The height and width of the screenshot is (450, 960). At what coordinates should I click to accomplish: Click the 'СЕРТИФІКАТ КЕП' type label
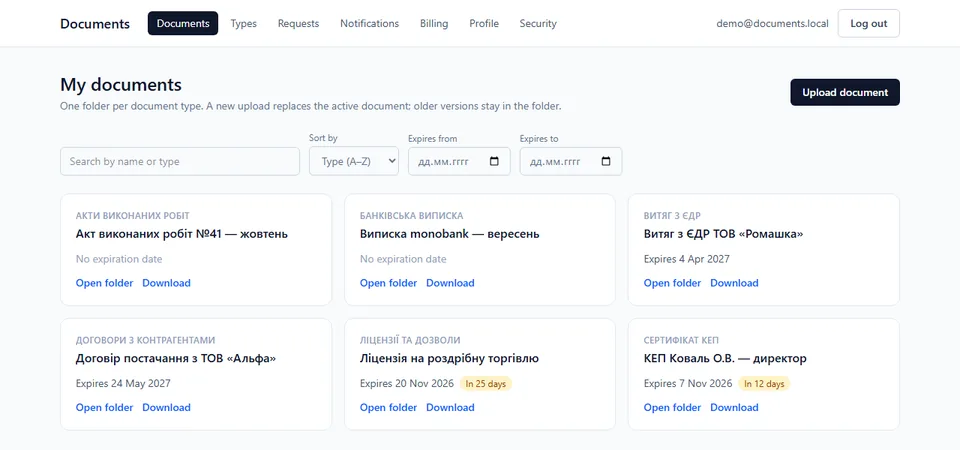tap(681, 340)
